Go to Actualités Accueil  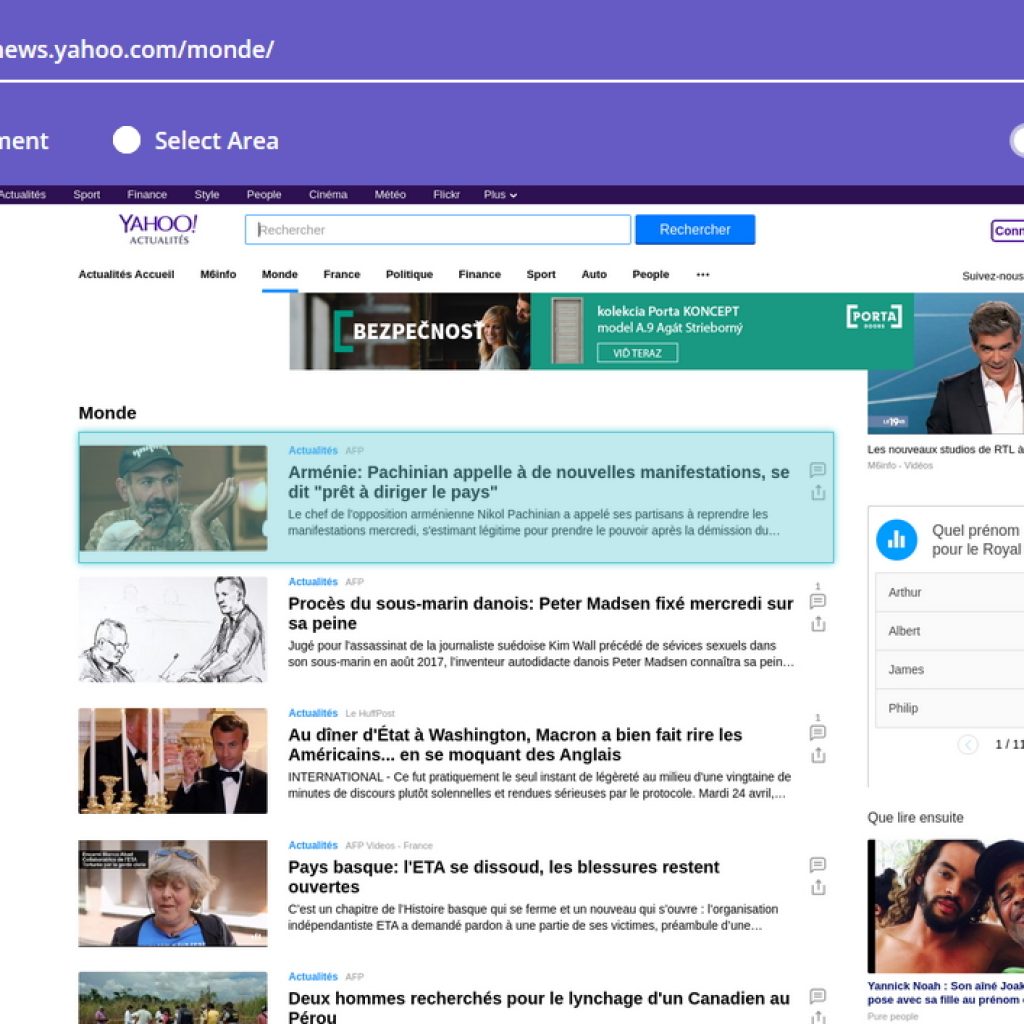click(x=126, y=274)
